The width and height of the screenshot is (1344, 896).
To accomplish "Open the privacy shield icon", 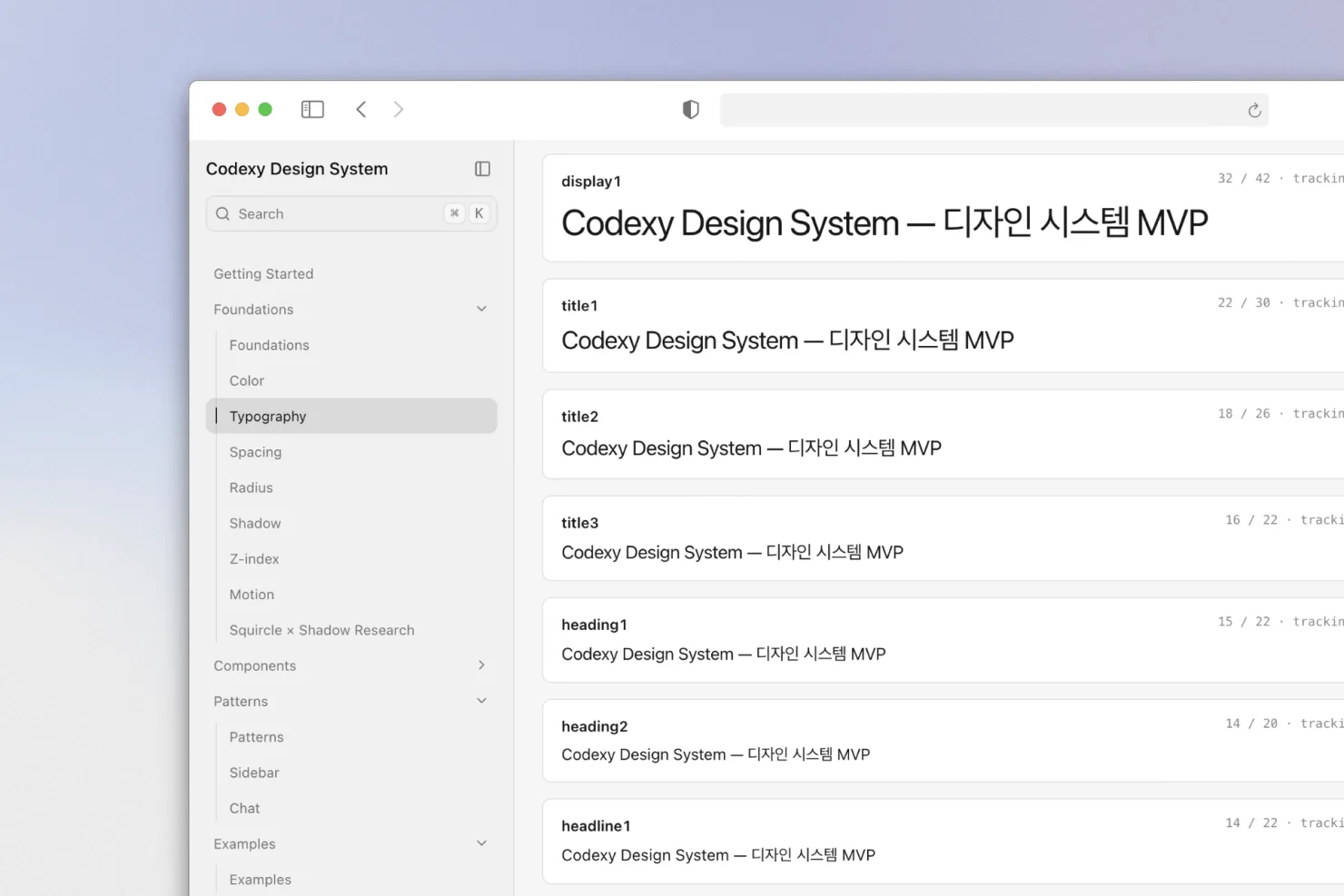I will [691, 110].
